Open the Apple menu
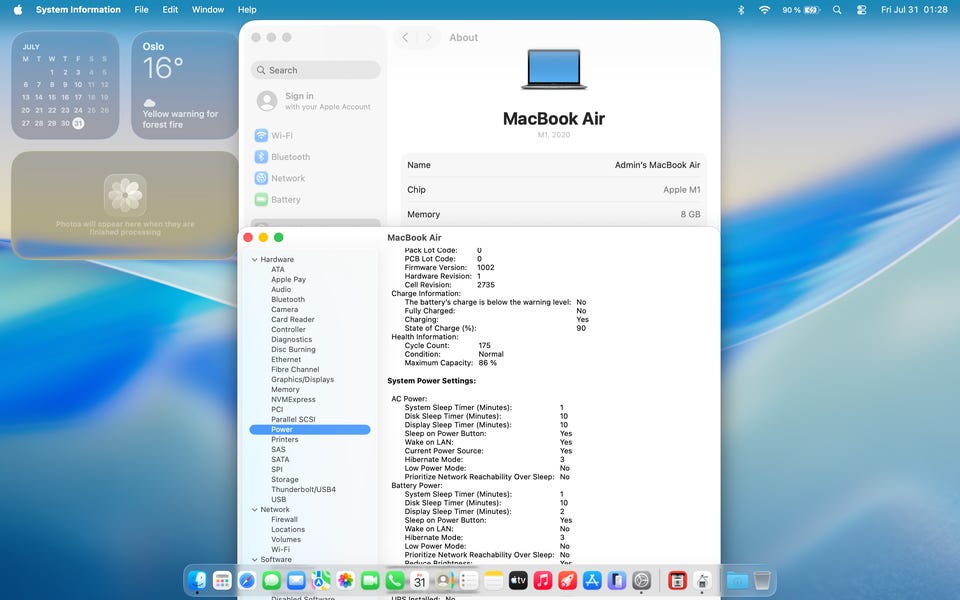Screen dimensions: 960x600 [18, 10]
